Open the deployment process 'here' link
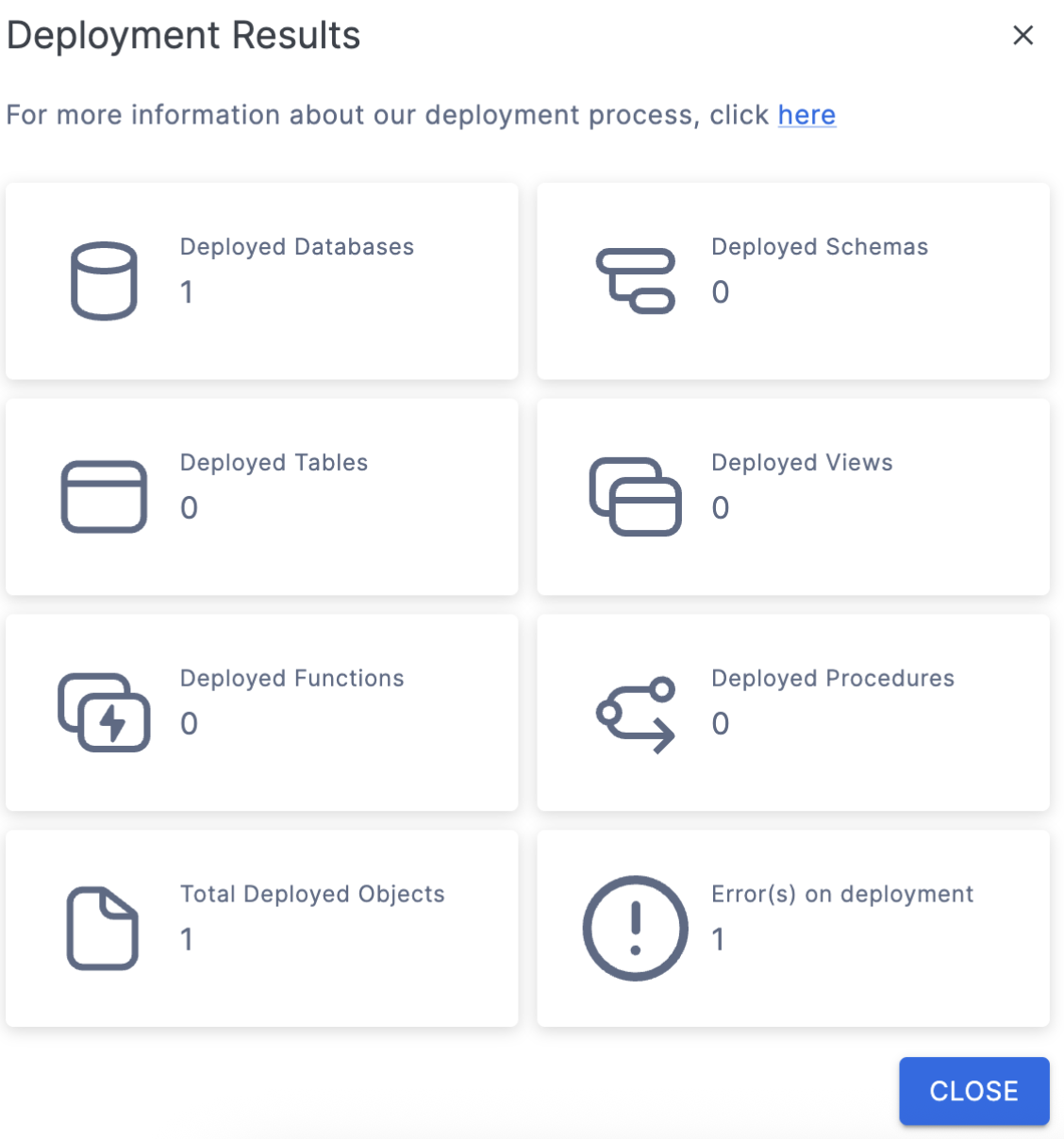This screenshot has width=1064, height=1139. [806, 114]
